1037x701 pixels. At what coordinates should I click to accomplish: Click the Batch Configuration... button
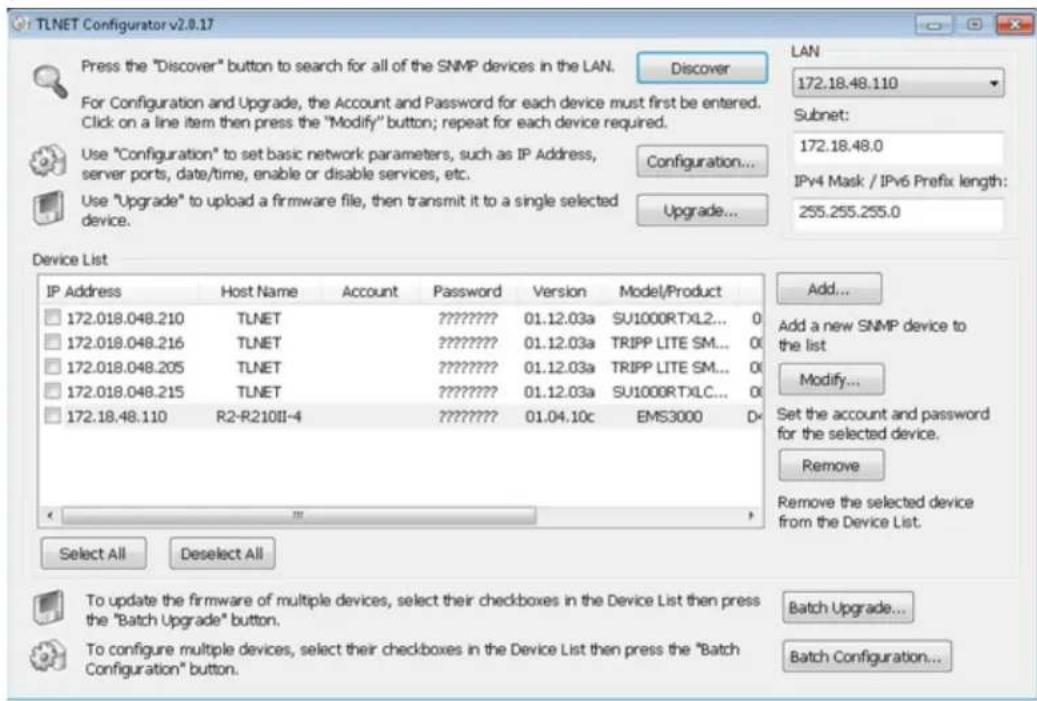click(866, 657)
